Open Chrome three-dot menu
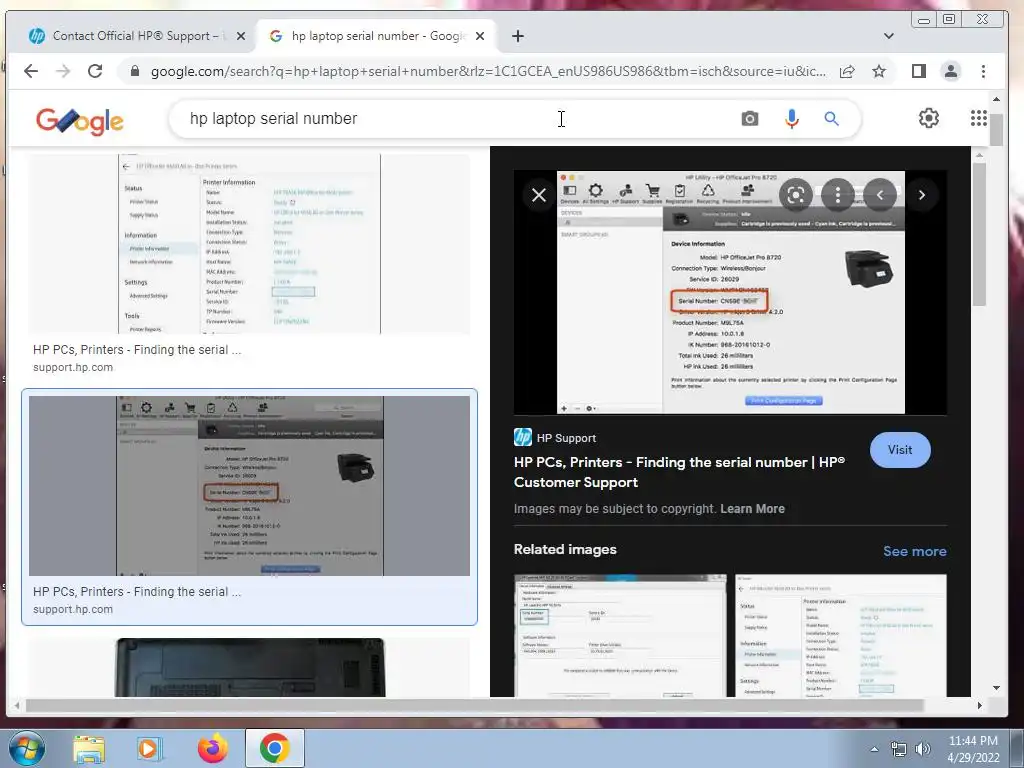The height and width of the screenshot is (768, 1024). 984,71
